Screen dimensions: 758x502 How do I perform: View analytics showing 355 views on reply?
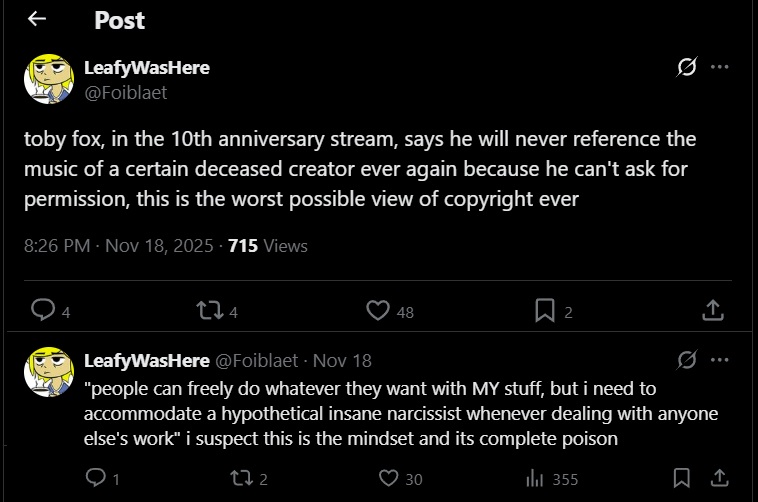(535, 479)
